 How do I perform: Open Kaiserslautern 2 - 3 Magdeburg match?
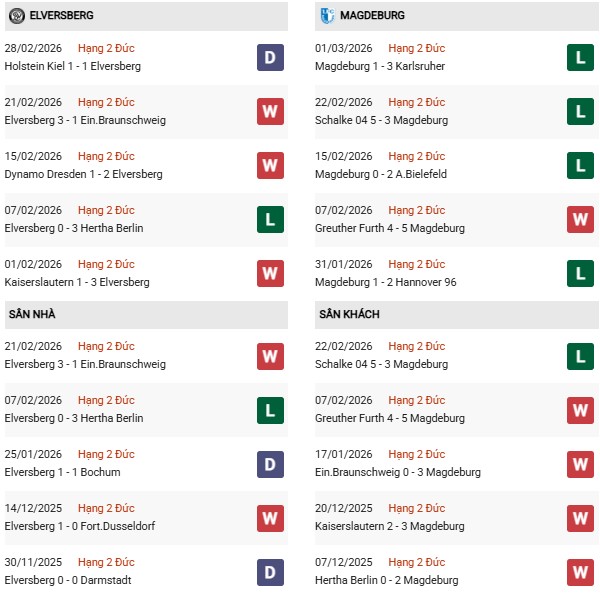(x=390, y=526)
